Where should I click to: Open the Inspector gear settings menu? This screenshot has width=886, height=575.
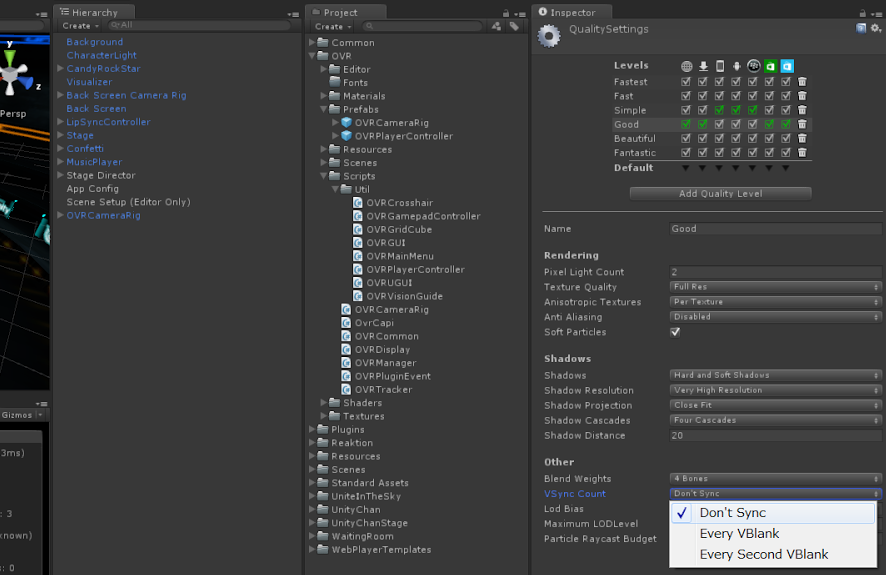(876, 28)
